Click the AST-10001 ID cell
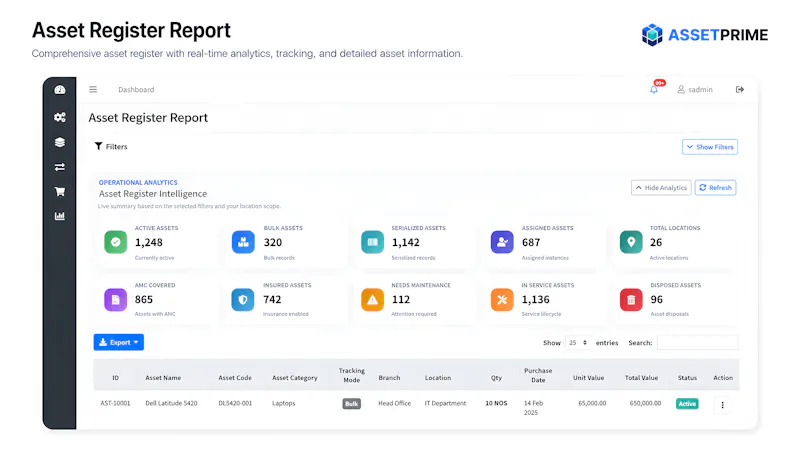Viewport: 800px width, 450px height. 115,403
